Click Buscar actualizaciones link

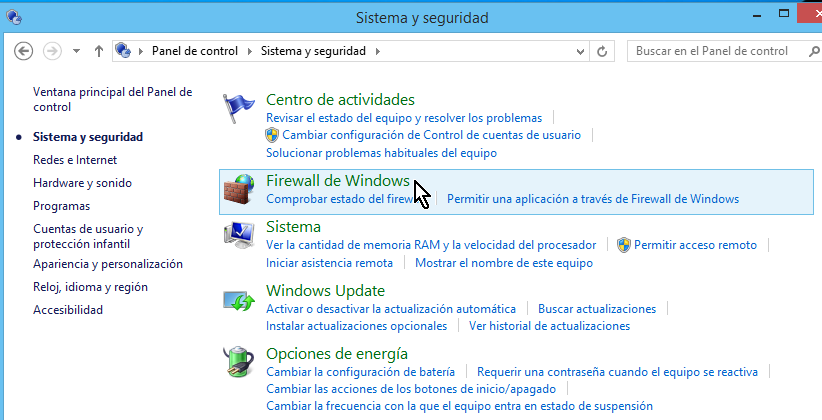click(x=597, y=309)
